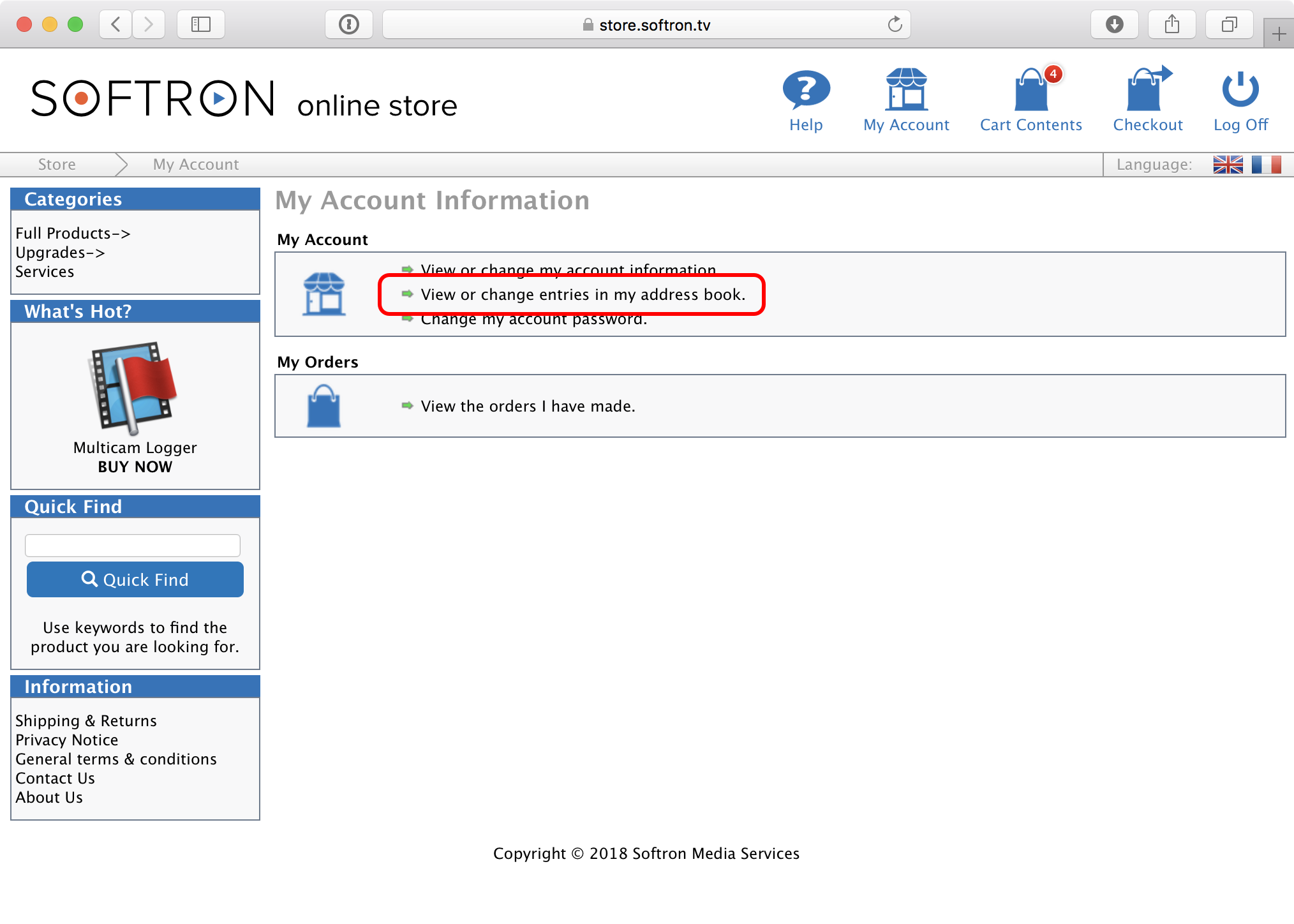
Task: Open Shipping & Returns page
Action: click(x=86, y=721)
